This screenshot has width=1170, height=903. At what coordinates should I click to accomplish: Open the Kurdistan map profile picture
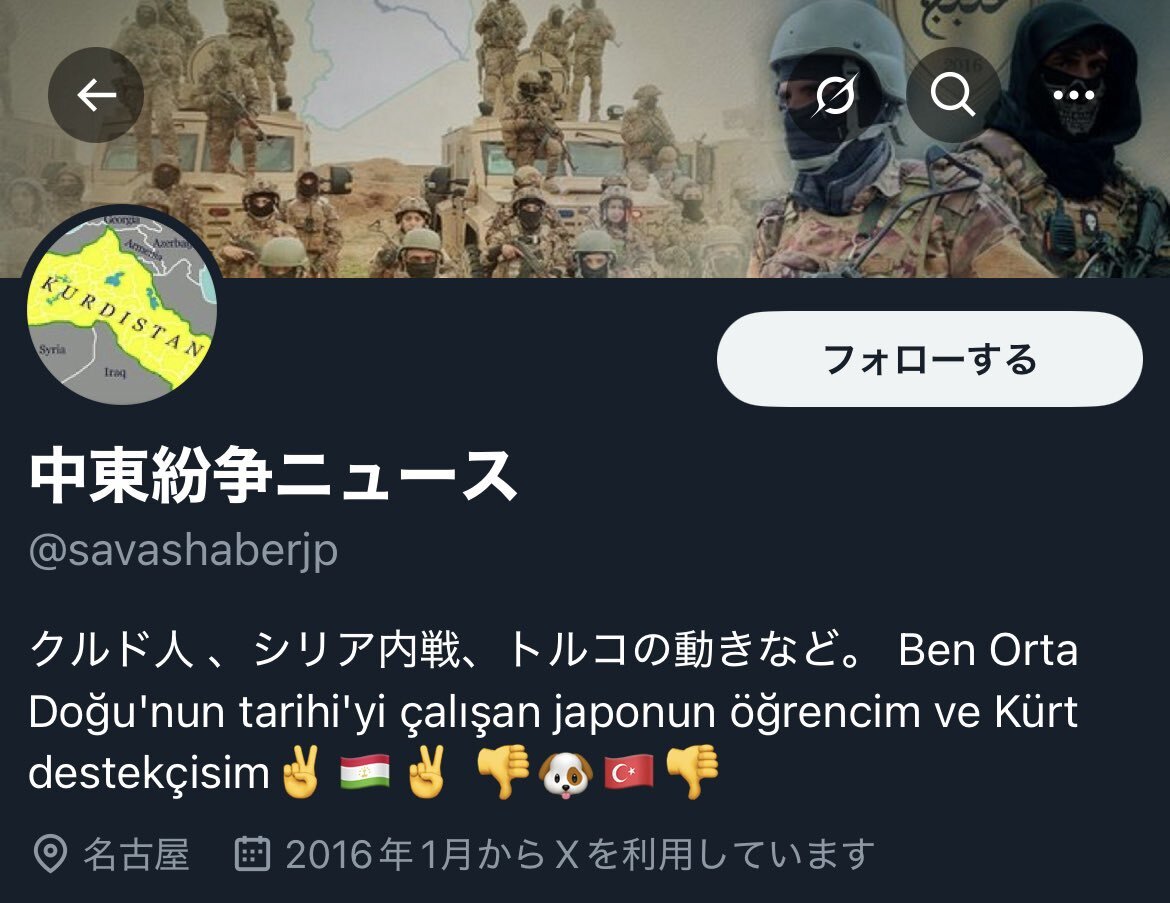coord(122,306)
